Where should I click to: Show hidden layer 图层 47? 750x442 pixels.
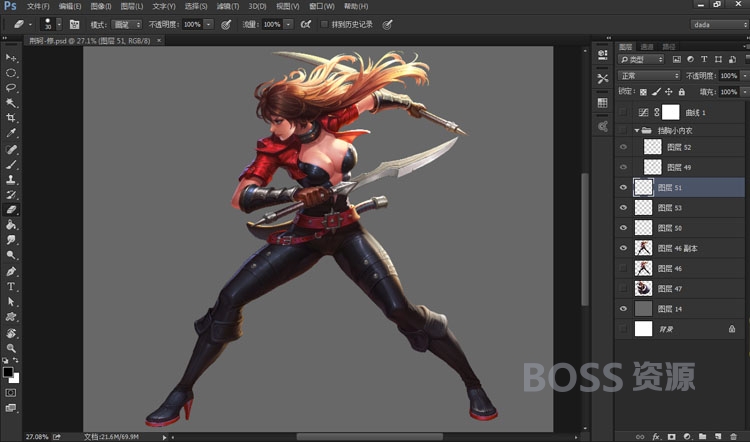623,288
